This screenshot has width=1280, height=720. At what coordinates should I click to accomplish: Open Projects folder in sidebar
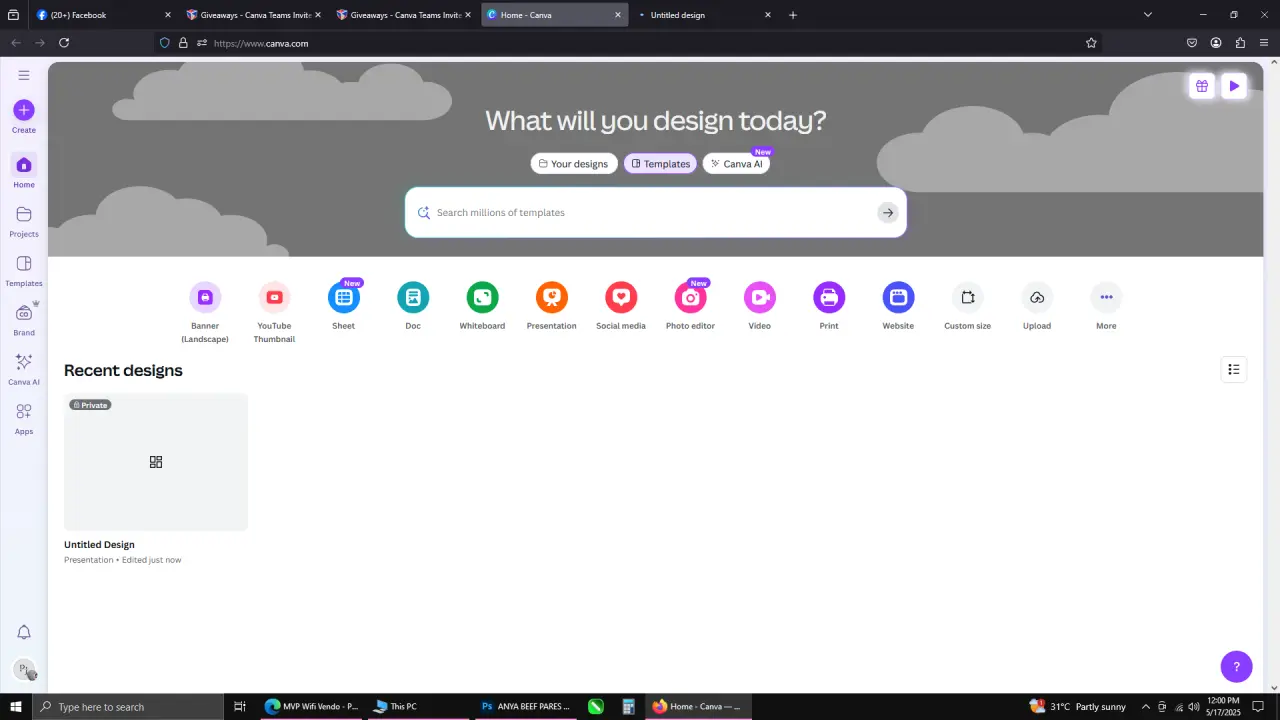click(24, 221)
